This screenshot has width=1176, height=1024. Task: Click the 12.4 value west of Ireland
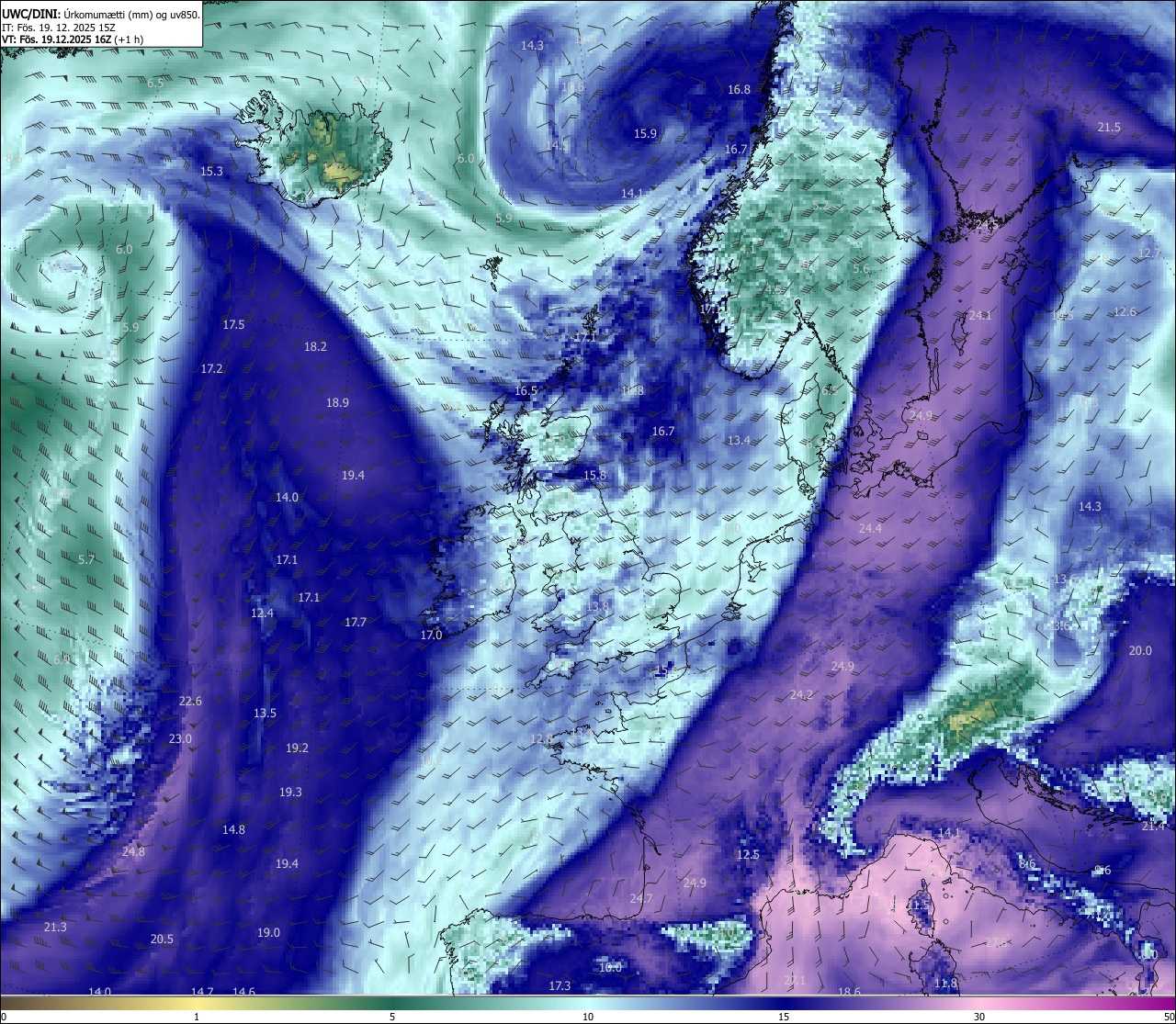click(262, 613)
